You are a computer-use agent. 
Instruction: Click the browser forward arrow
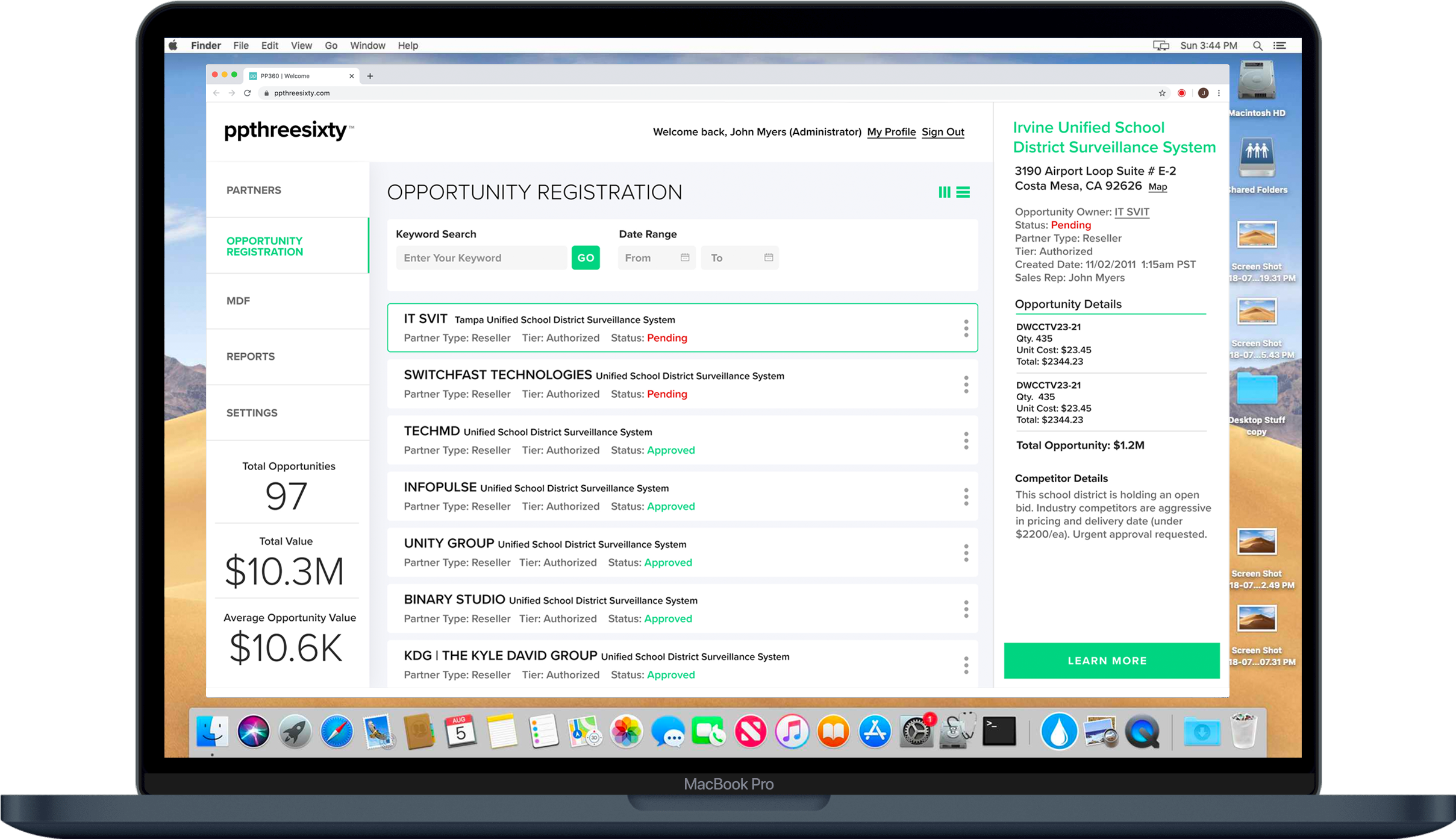click(x=232, y=93)
